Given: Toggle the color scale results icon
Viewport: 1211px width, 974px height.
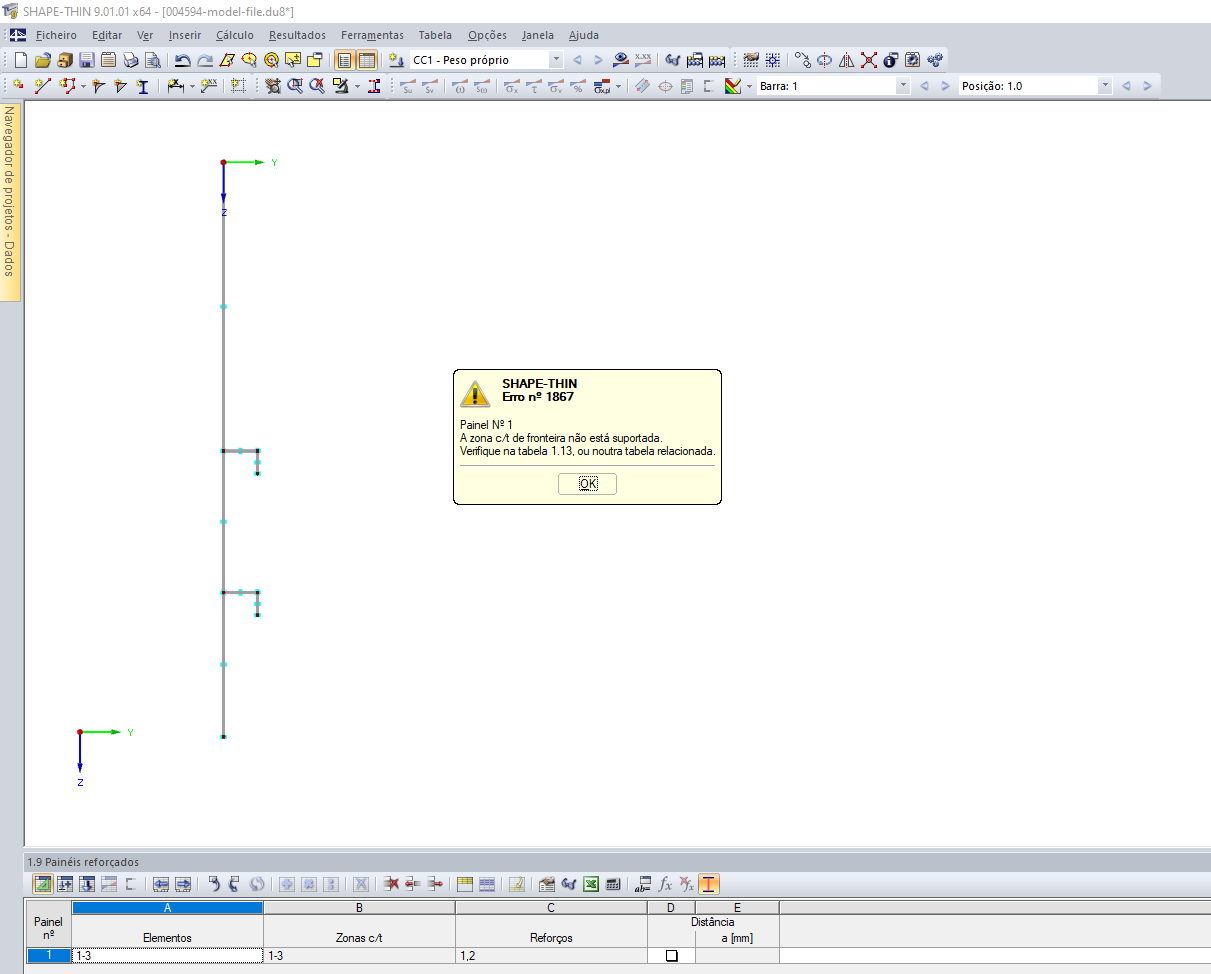Looking at the screenshot, I should click(x=733, y=87).
